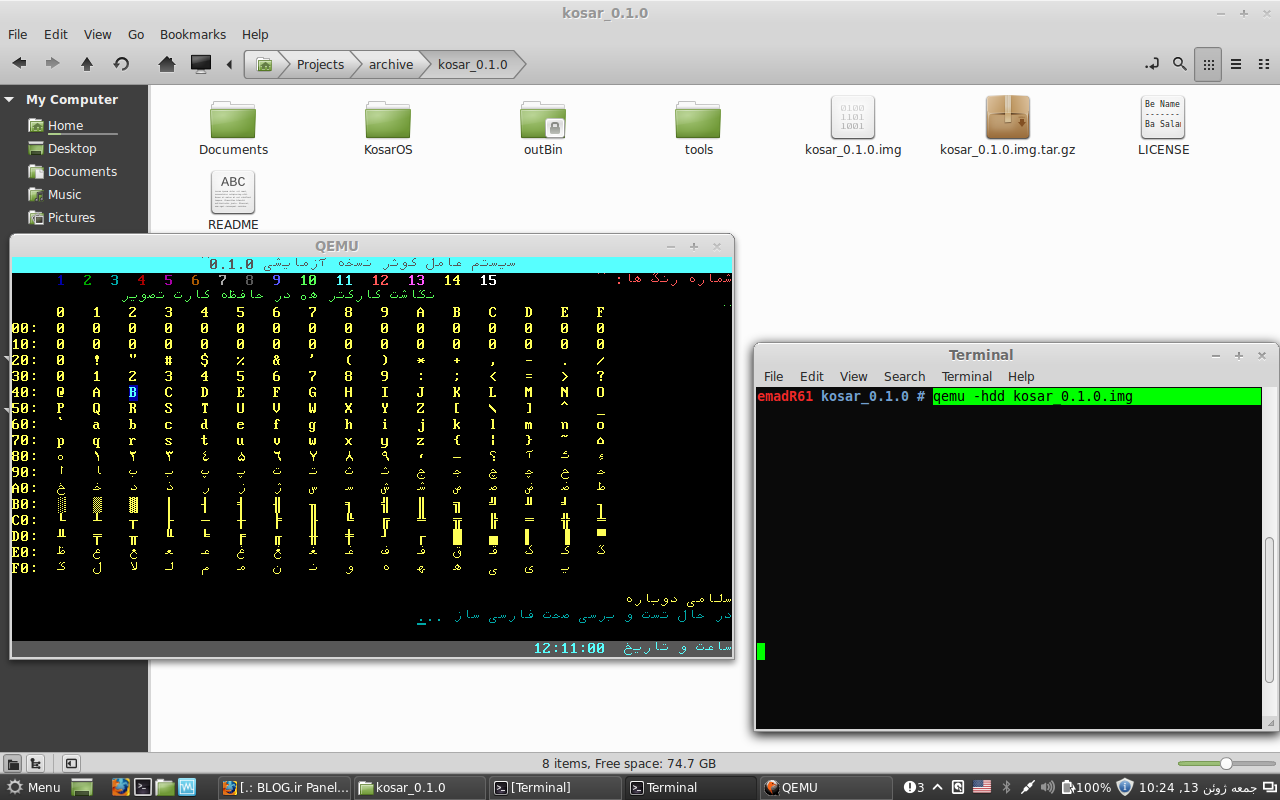Screen dimensions: 1280x800
Task: Click the toggle location entry icon
Action: pos(1152,64)
